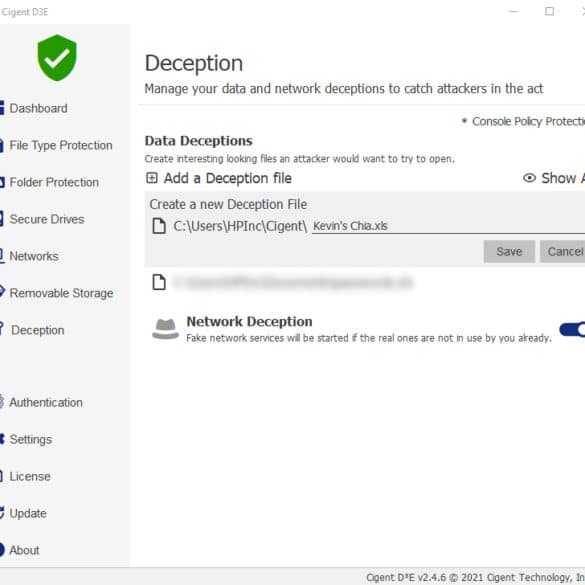585x585 pixels.
Task: Click the deception file name input field
Action: pos(448,226)
